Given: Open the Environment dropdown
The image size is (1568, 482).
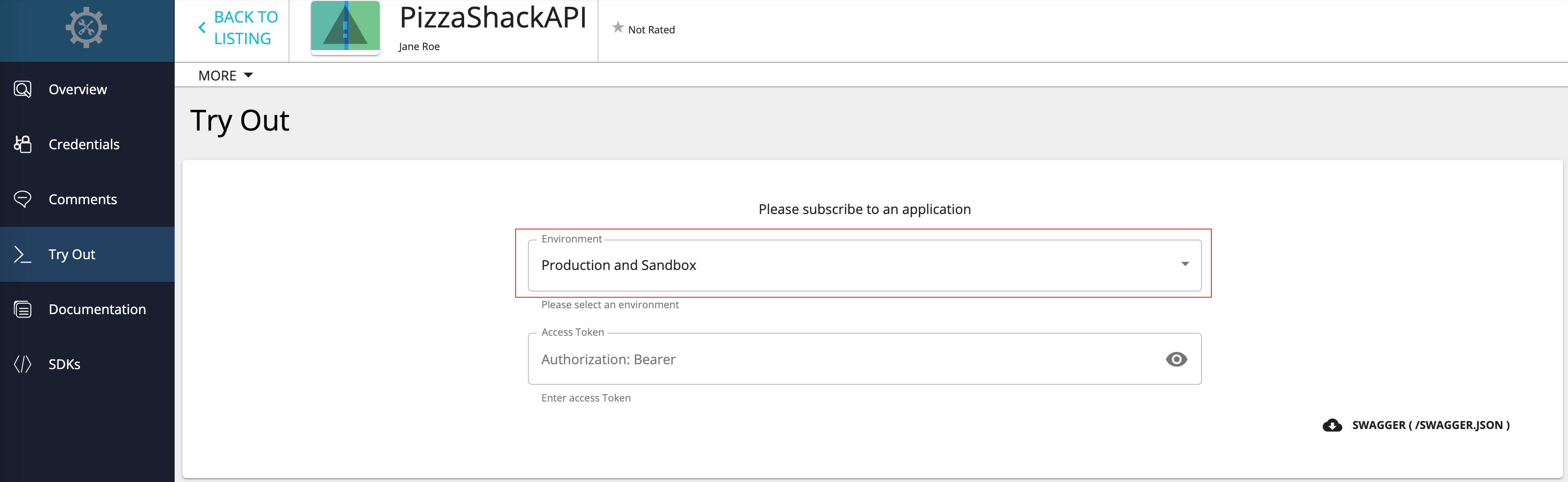Looking at the screenshot, I should [x=864, y=265].
